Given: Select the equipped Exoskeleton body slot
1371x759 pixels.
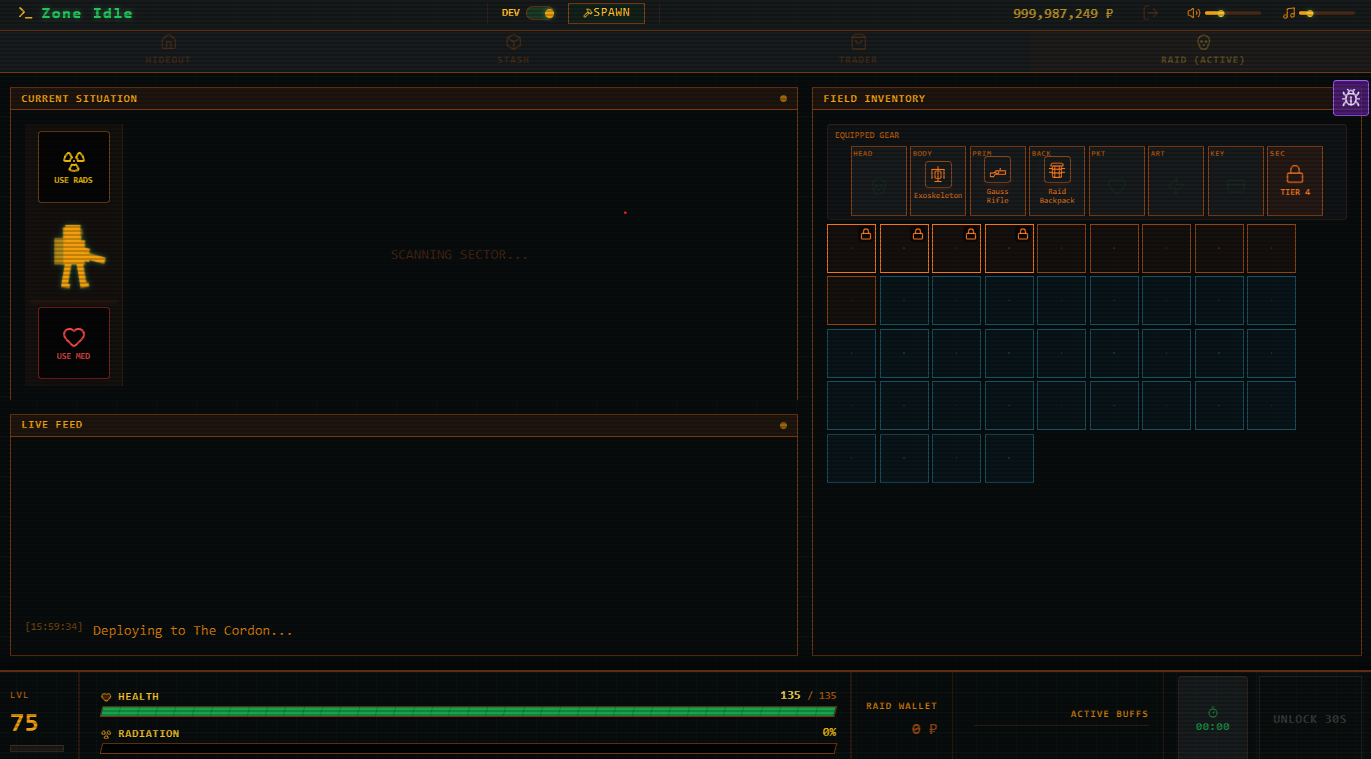Looking at the screenshot, I should (938, 181).
